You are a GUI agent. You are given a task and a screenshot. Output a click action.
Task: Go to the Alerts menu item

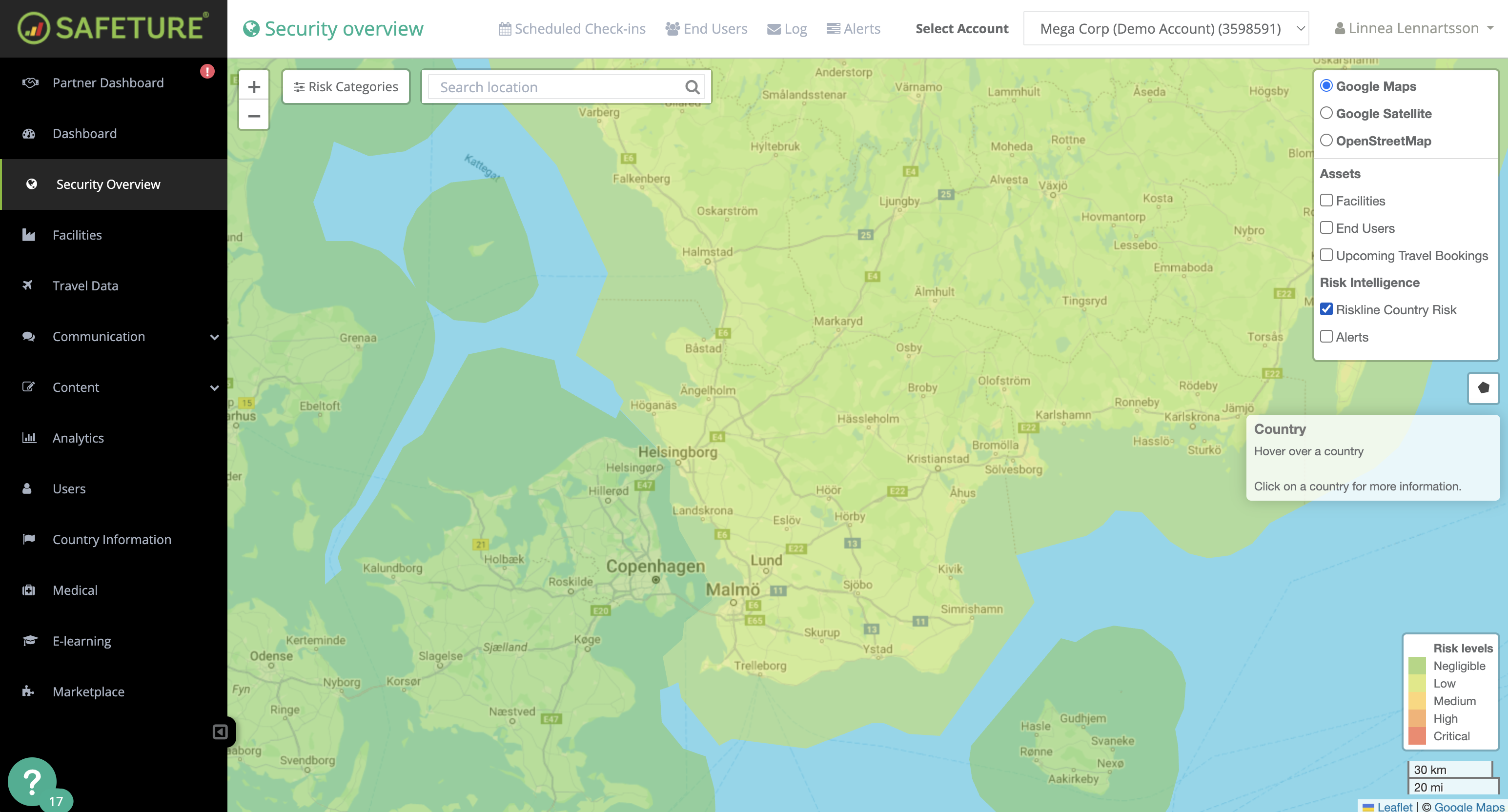pos(854,28)
